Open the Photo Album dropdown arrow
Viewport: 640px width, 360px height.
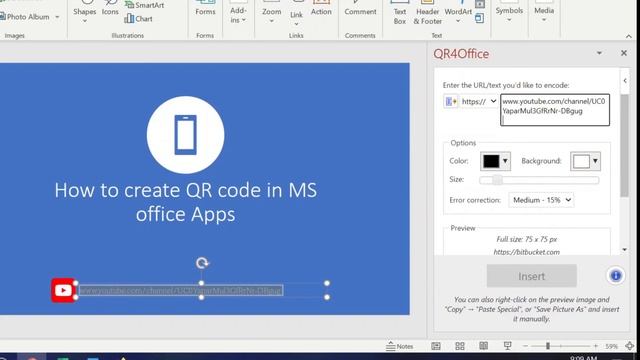[57, 17]
